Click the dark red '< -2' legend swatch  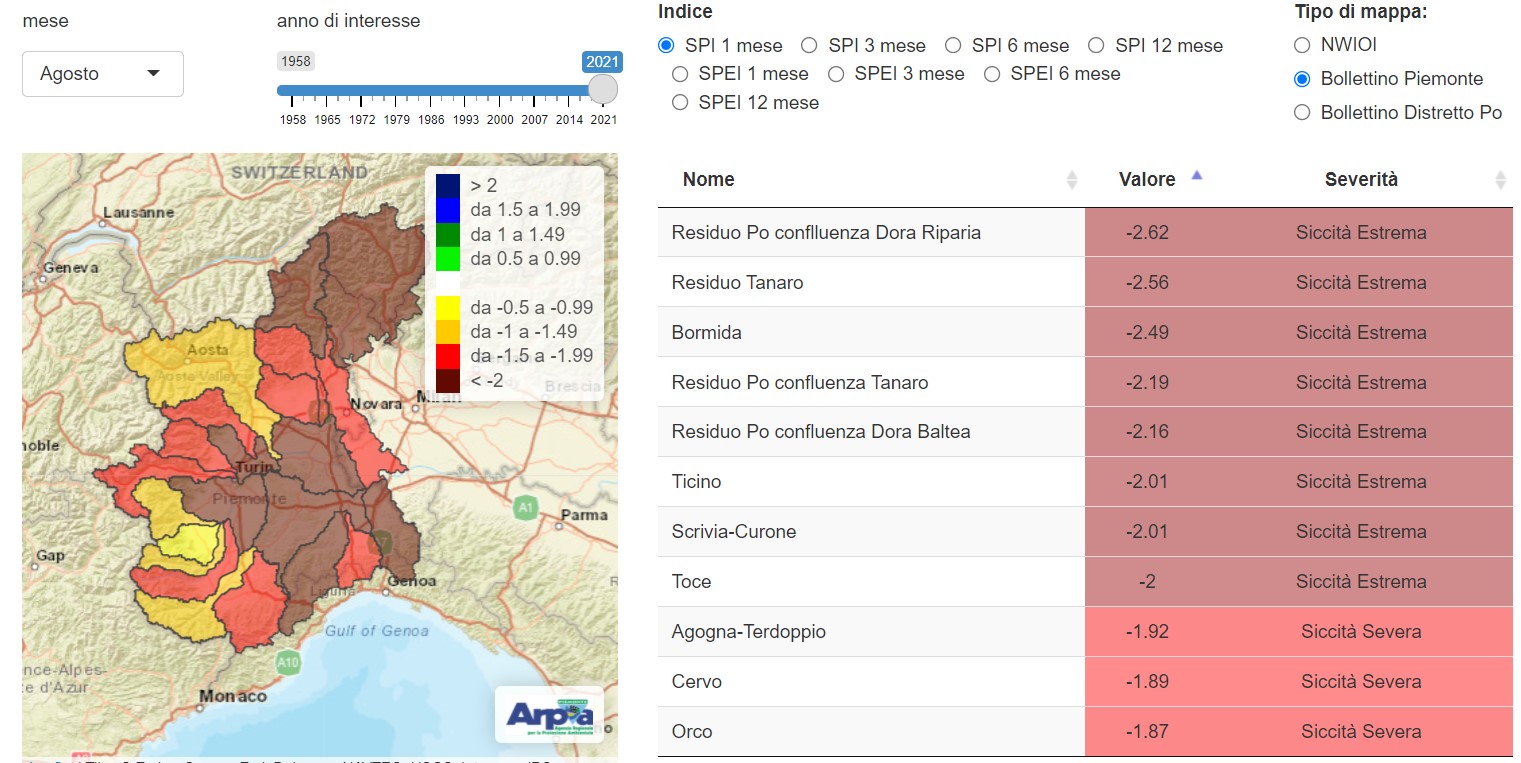tap(448, 380)
